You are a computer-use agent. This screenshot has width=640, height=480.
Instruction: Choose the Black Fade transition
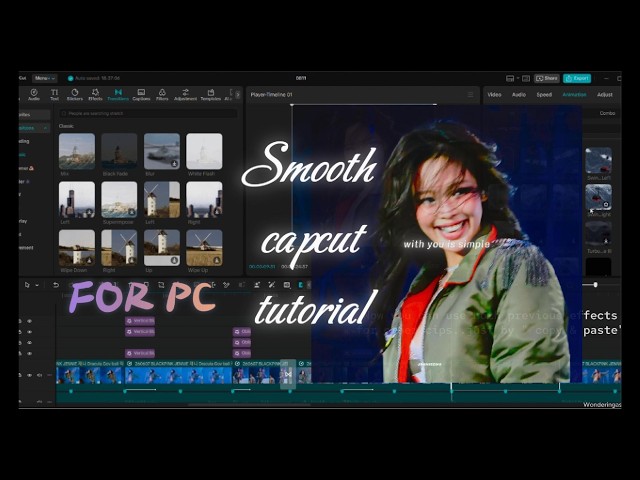tap(119, 151)
